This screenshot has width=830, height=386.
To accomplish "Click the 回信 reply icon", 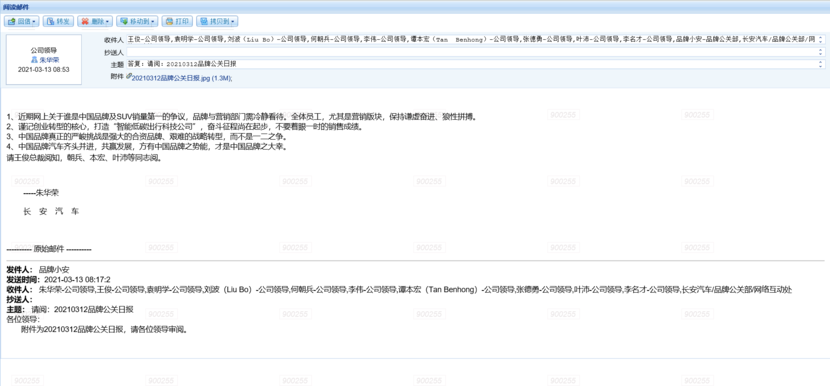I will click(x=11, y=22).
